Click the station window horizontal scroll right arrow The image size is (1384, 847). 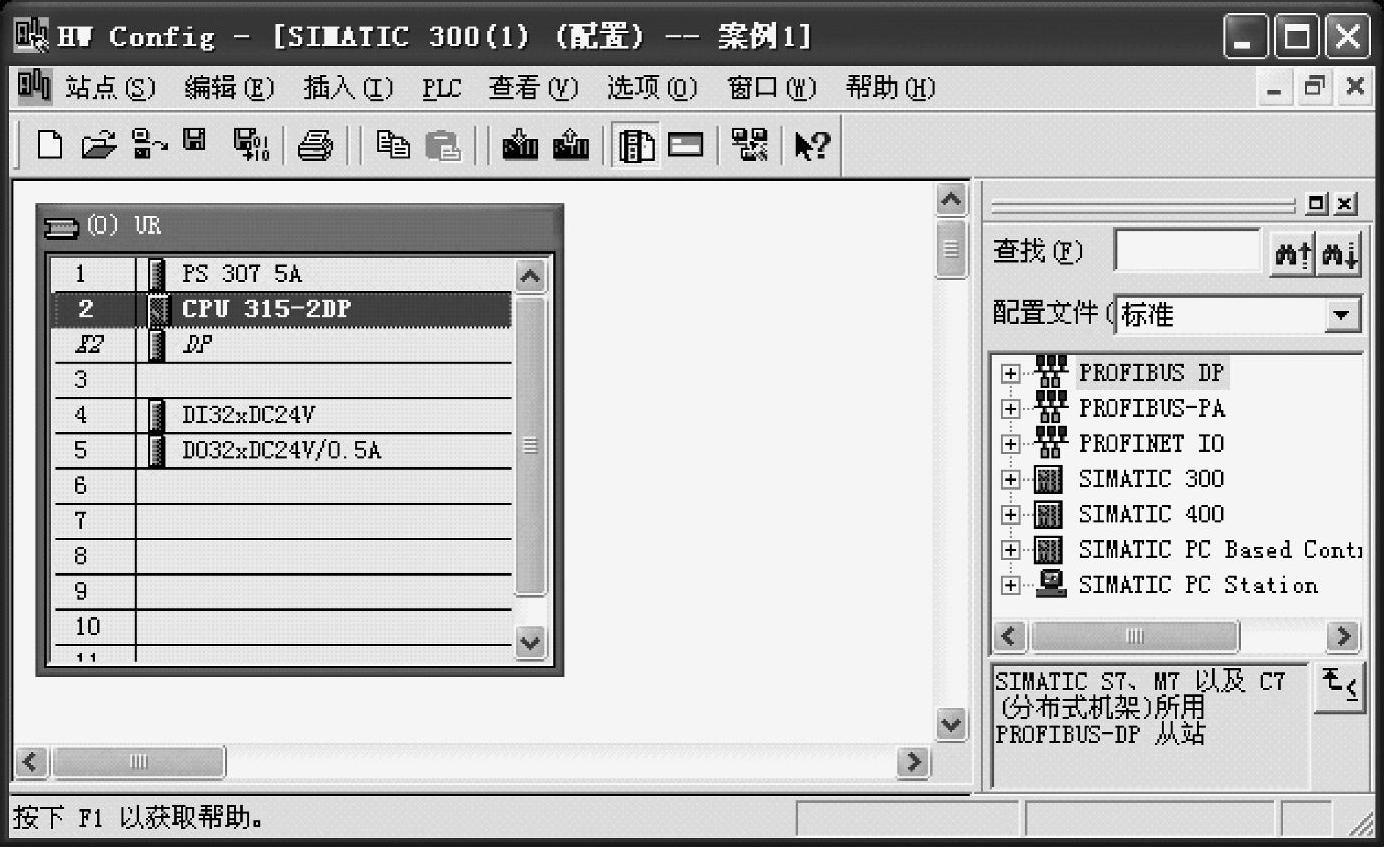click(912, 762)
